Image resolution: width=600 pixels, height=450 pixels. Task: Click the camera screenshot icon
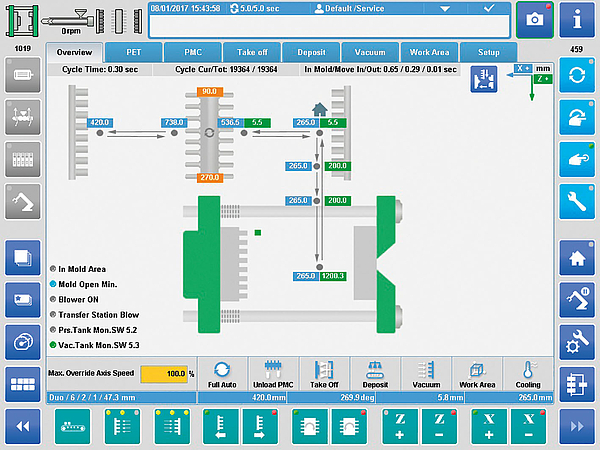(x=535, y=20)
